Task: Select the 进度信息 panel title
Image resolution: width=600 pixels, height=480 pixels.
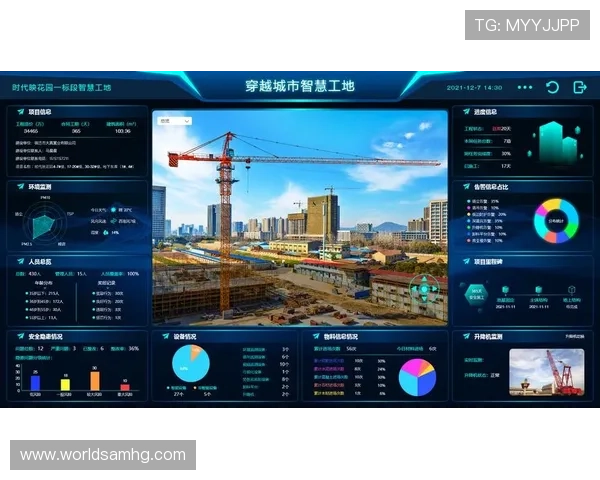Action: [485, 112]
